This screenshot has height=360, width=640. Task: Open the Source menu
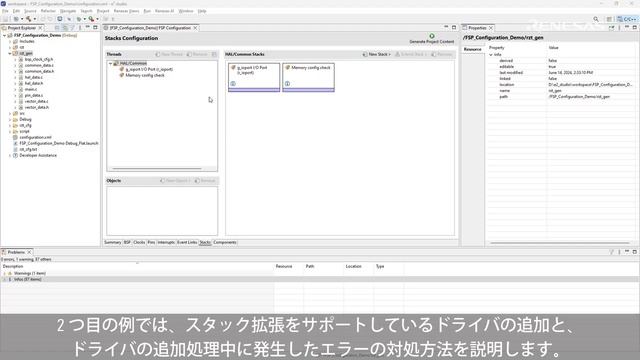tap(30, 11)
